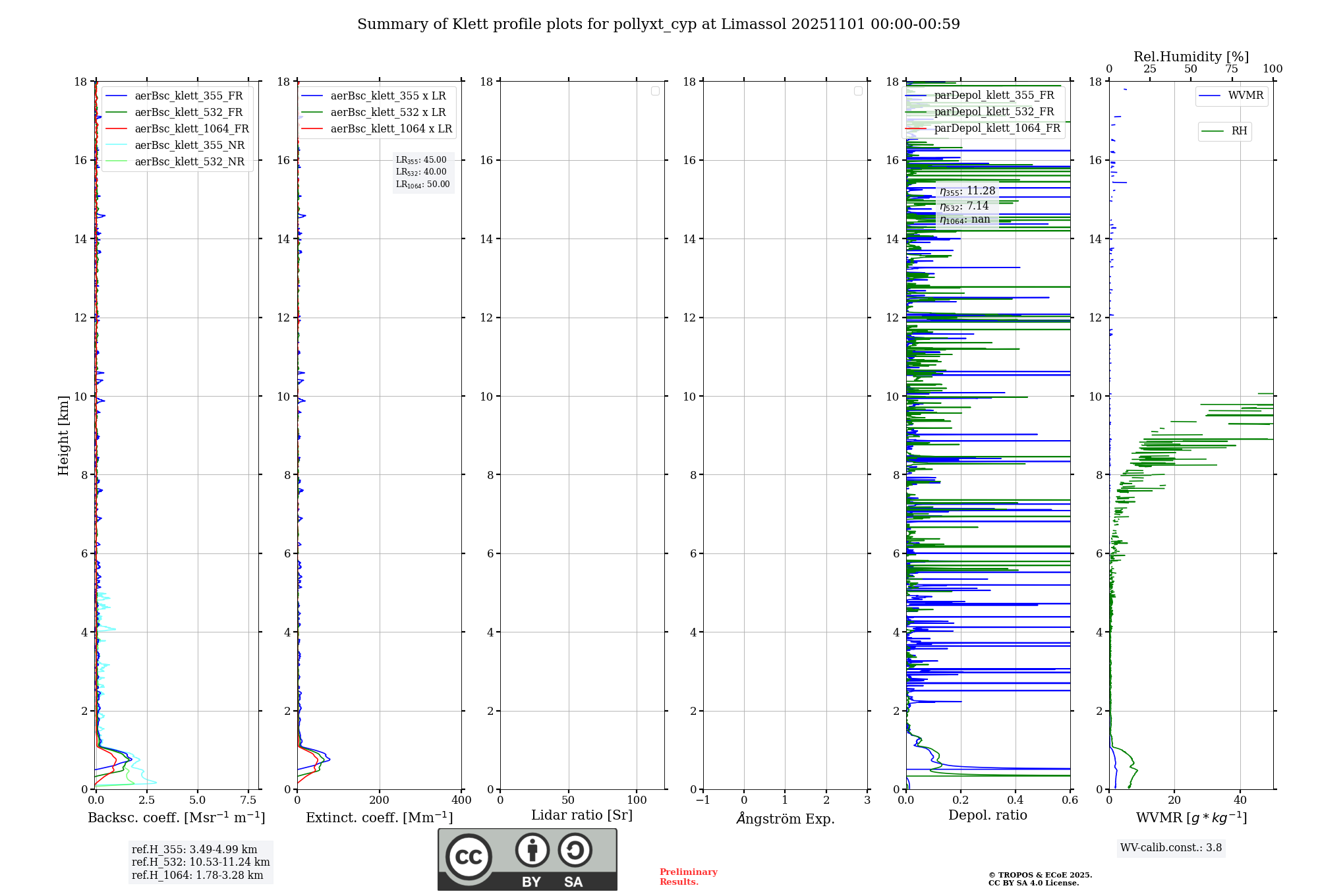Click the red aerBsc_klett_1064 x LR legend line

click(312, 129)
